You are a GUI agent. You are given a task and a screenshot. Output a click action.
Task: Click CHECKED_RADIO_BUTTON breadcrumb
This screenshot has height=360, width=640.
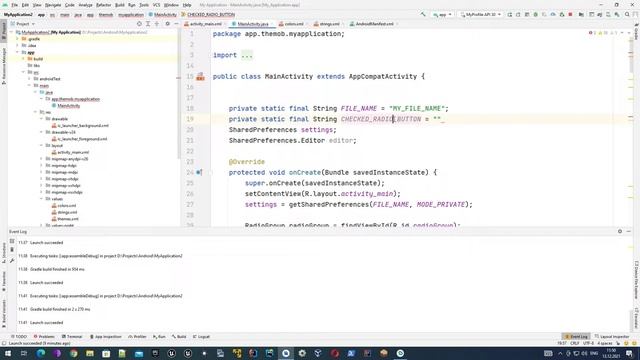point(208,15)
